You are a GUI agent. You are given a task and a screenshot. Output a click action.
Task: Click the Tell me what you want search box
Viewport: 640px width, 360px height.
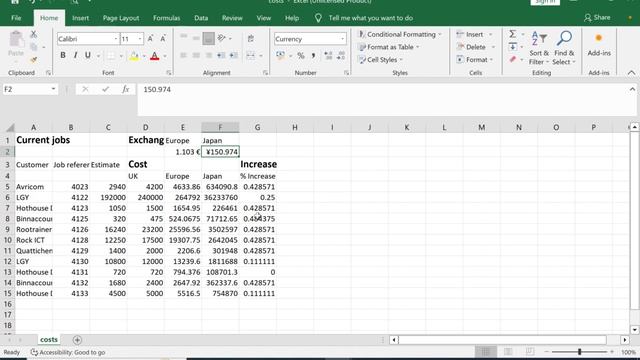(x=371, y=18)
